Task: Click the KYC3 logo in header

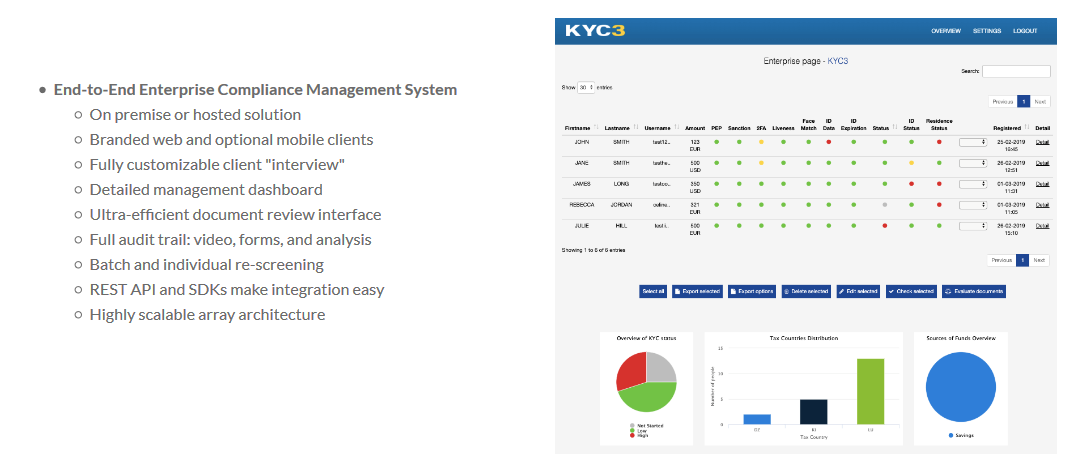Action: (595, 31)
